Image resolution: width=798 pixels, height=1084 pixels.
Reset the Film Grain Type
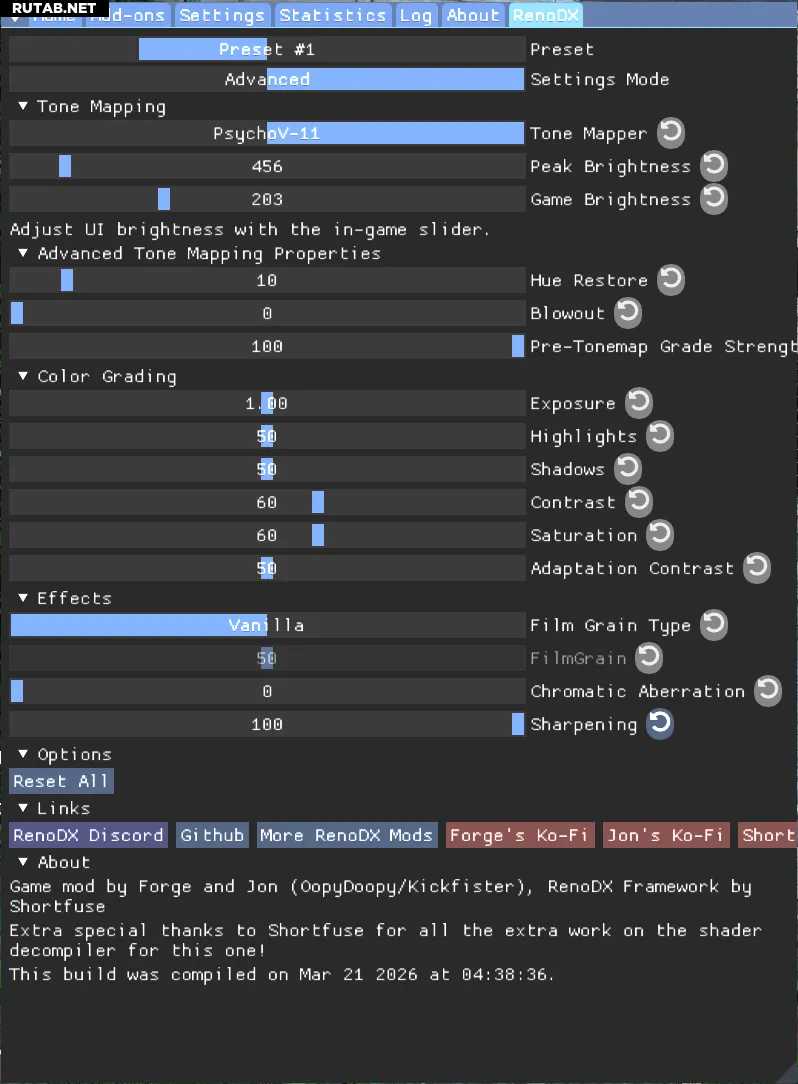click(713, 624)
